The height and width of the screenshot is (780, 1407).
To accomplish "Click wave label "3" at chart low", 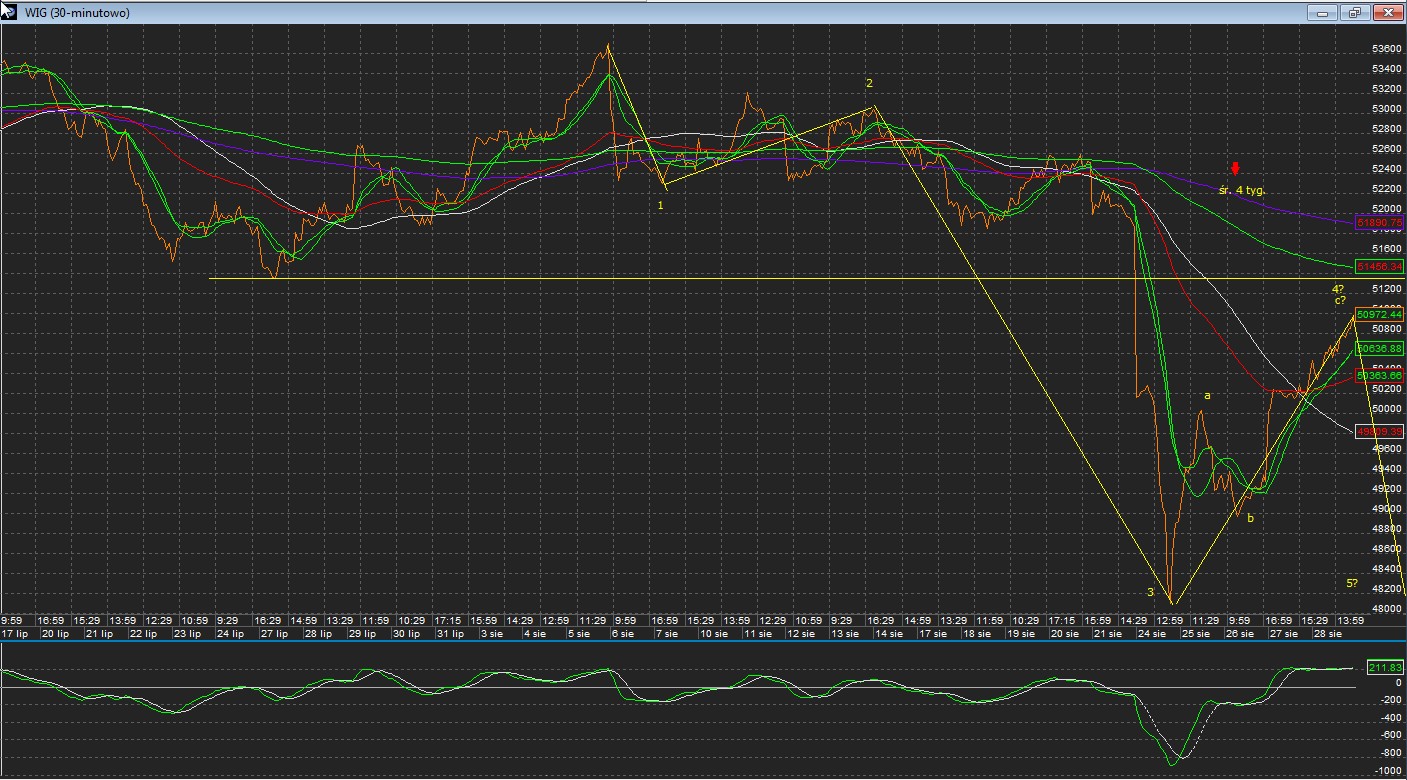I will (1150, 593).
